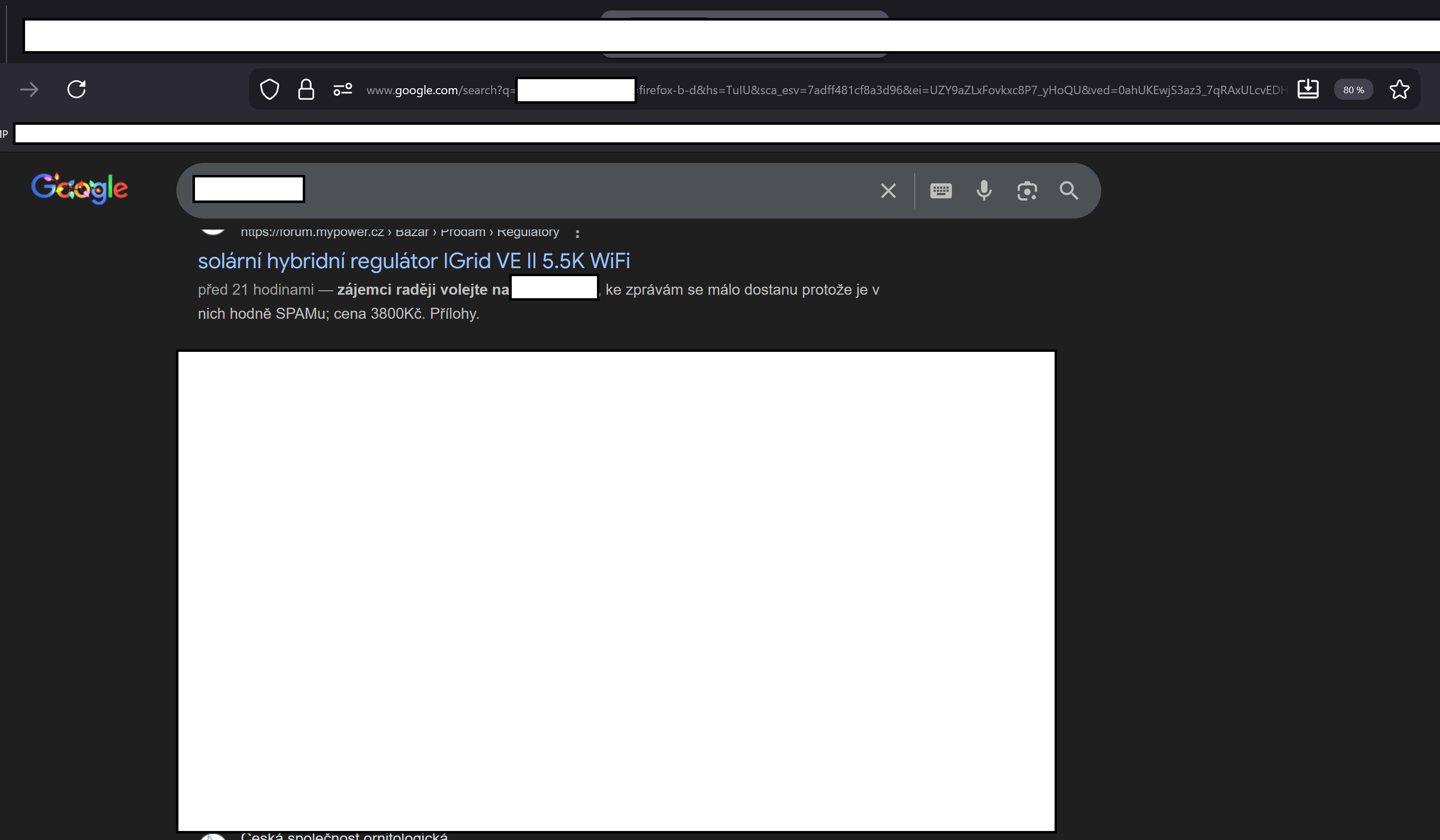Click the browser forward arrow
The height and width of the screenshot is (840, 1440).
[x=29, y=90]
